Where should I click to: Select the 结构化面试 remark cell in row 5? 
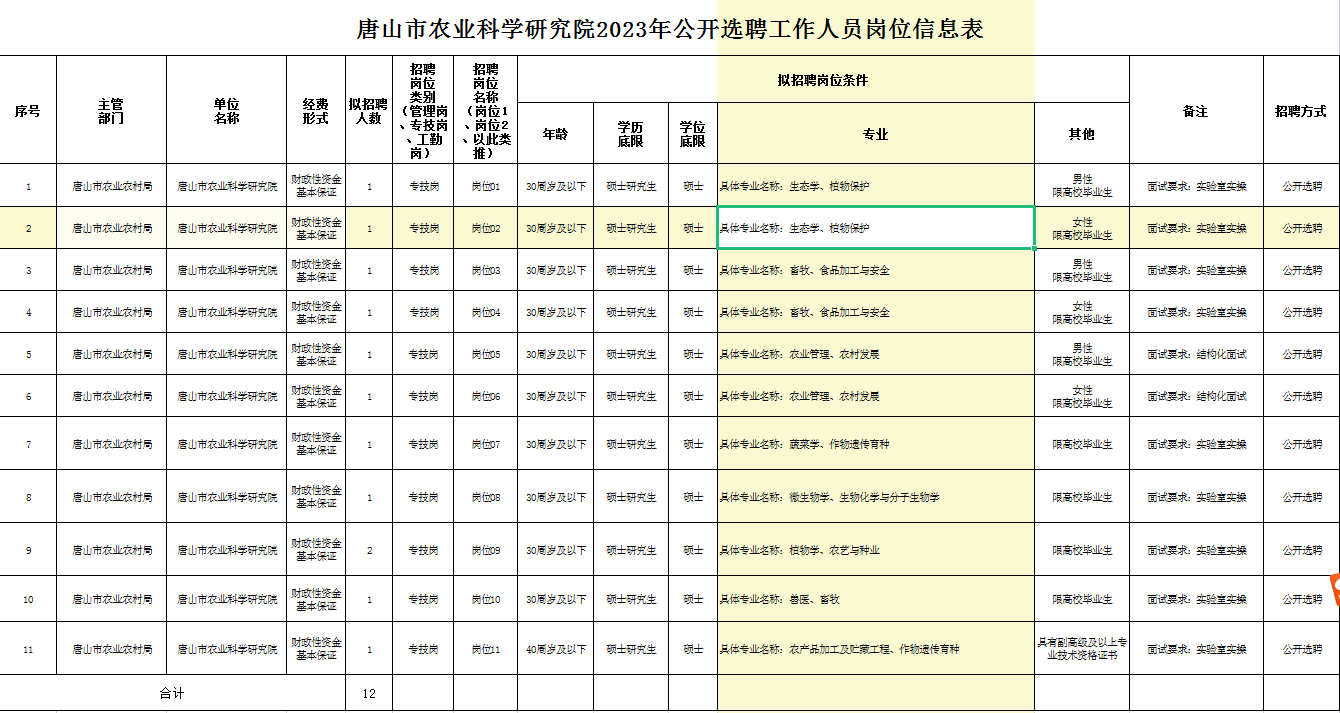tap(1196, 354)
